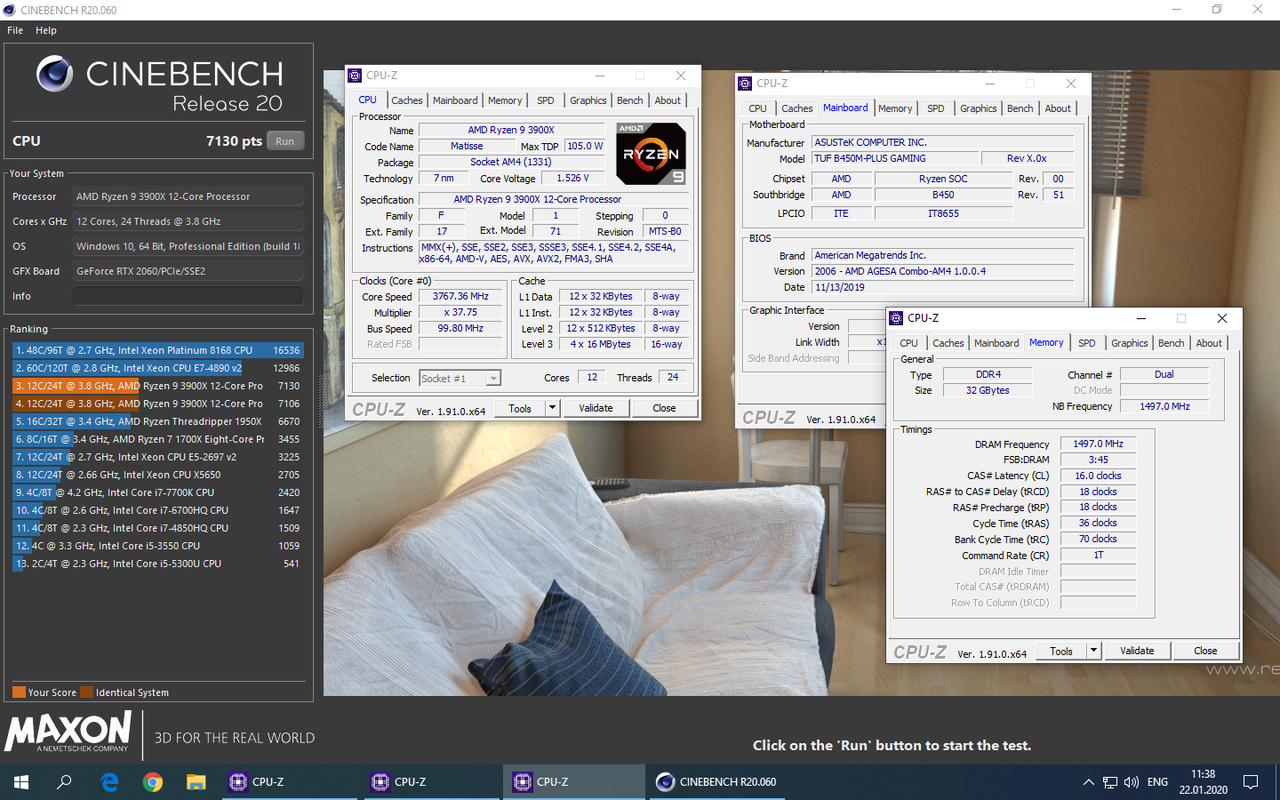
Task: Click Validate in Memory window
Action: pyautogui.click(x=1137, y=651)
